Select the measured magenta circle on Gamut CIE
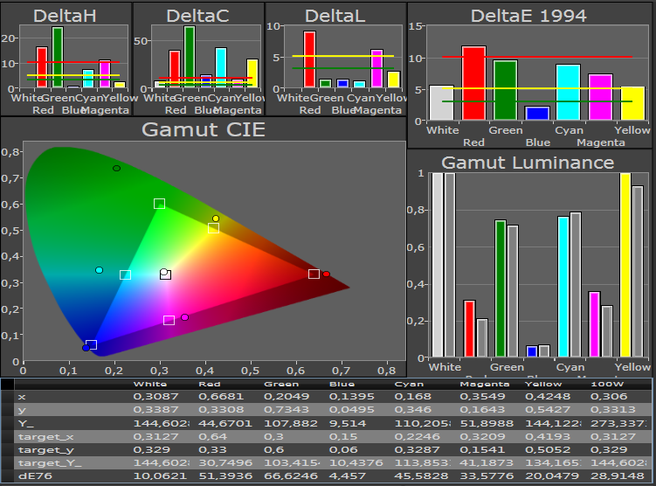 [x=185, y=317]
